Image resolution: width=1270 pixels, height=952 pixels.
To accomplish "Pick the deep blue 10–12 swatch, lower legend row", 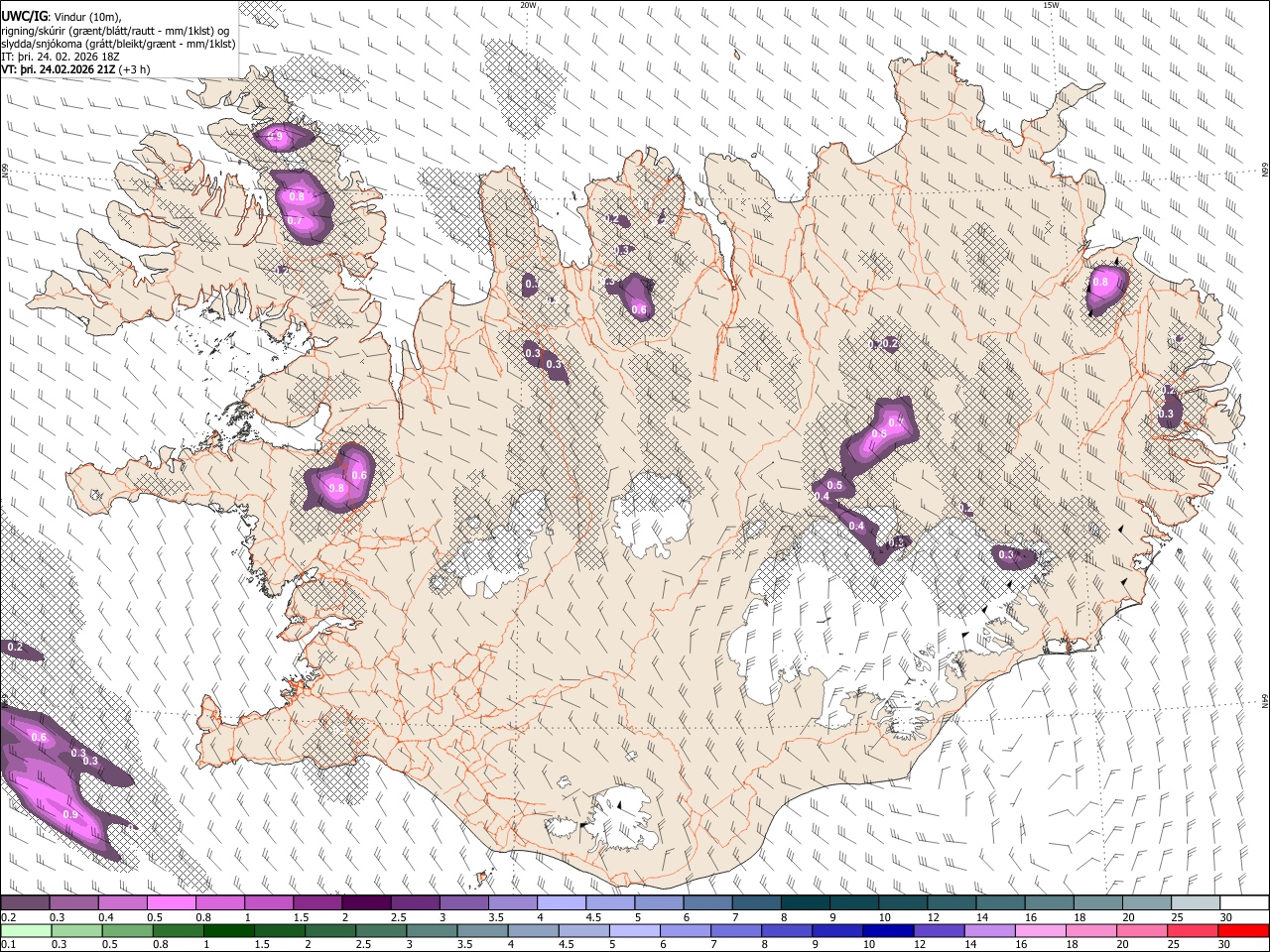I will point(888,930).
